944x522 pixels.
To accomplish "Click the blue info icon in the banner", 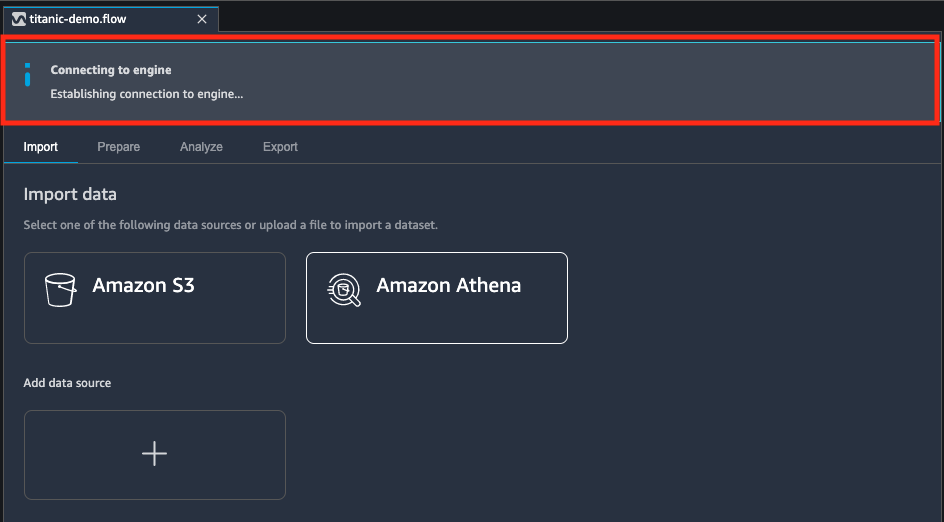I will click(28, 75).
